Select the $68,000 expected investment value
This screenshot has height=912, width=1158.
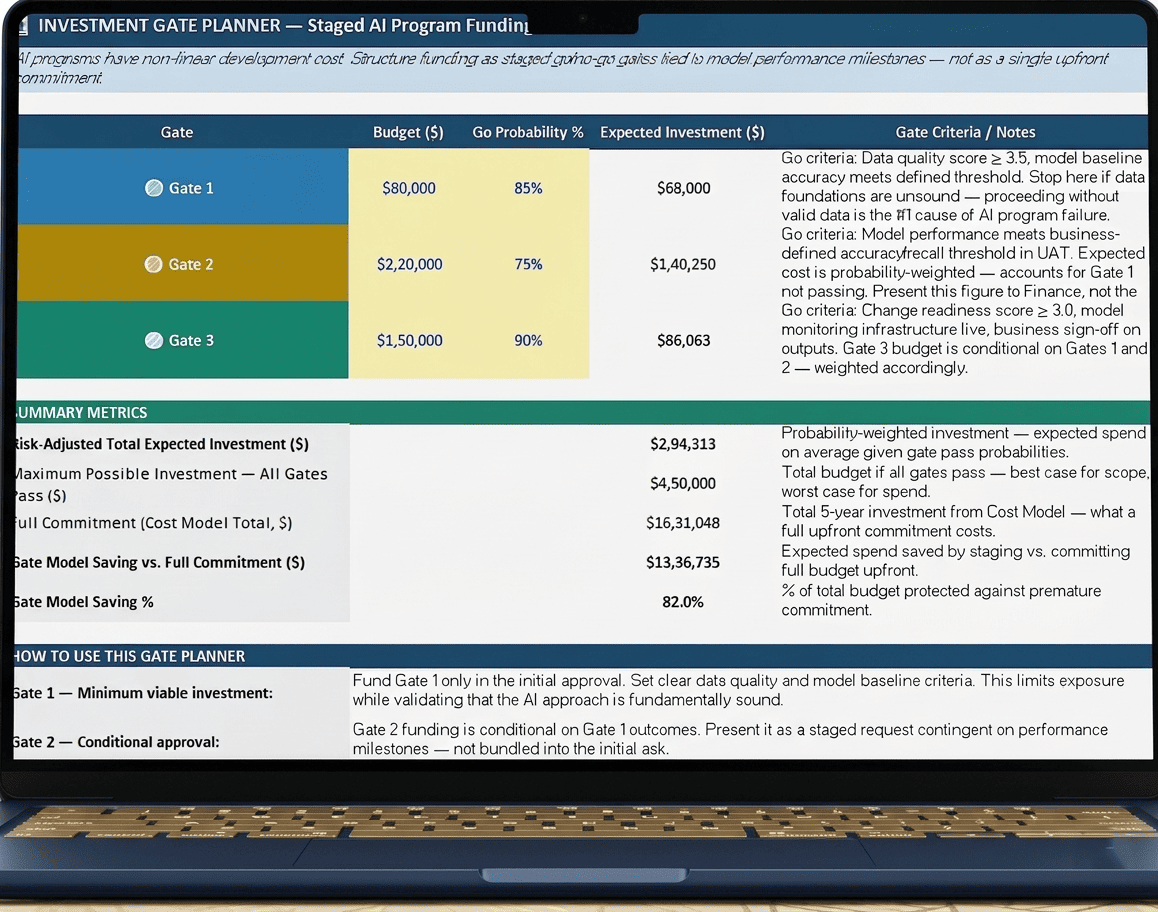click(x=683, y=188)
